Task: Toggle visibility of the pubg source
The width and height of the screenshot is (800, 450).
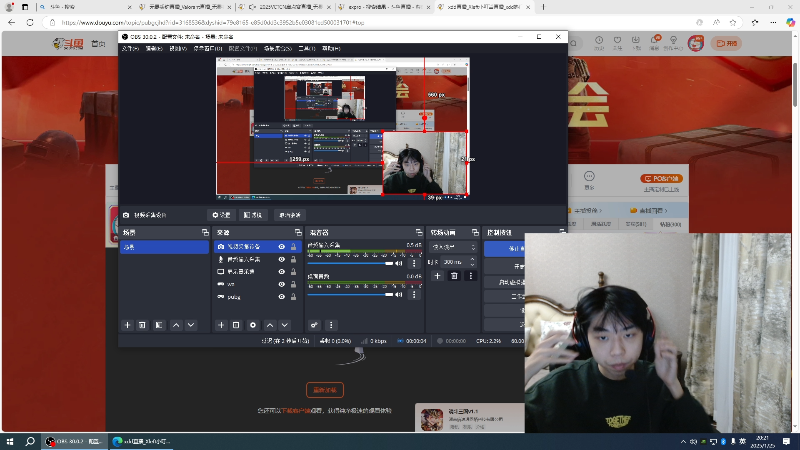Action: click(x=281, y=296)
